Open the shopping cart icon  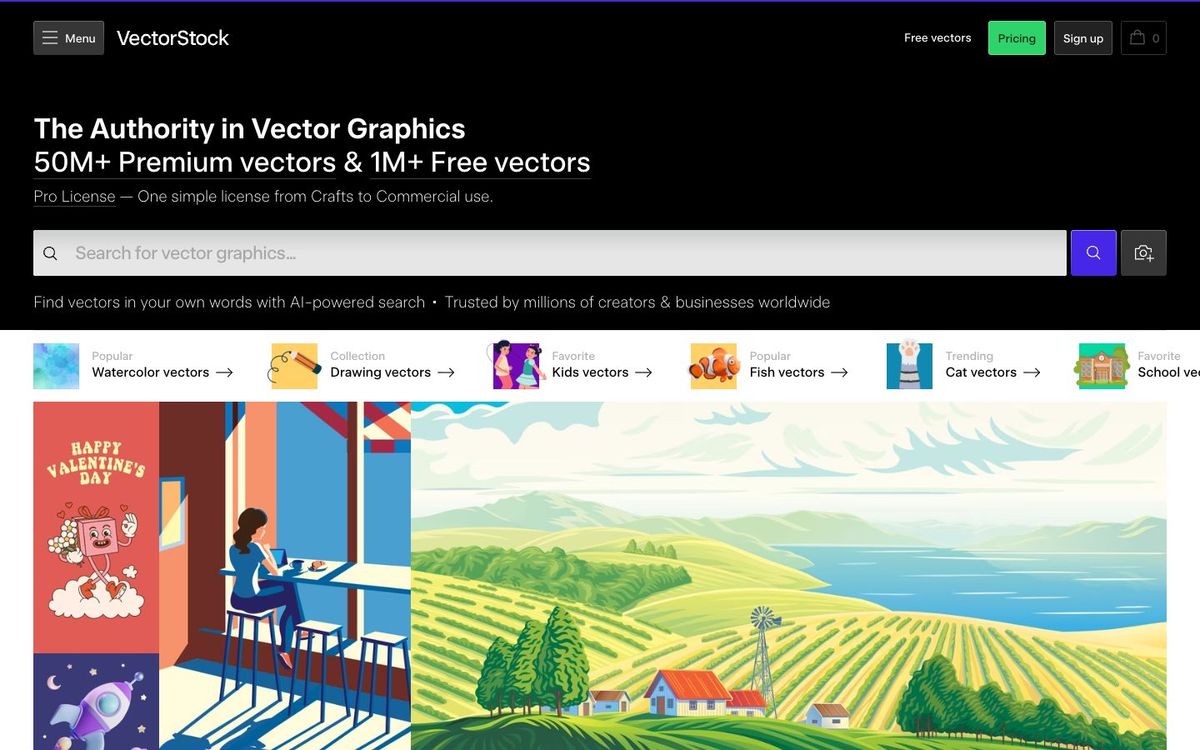(1143, 38)
